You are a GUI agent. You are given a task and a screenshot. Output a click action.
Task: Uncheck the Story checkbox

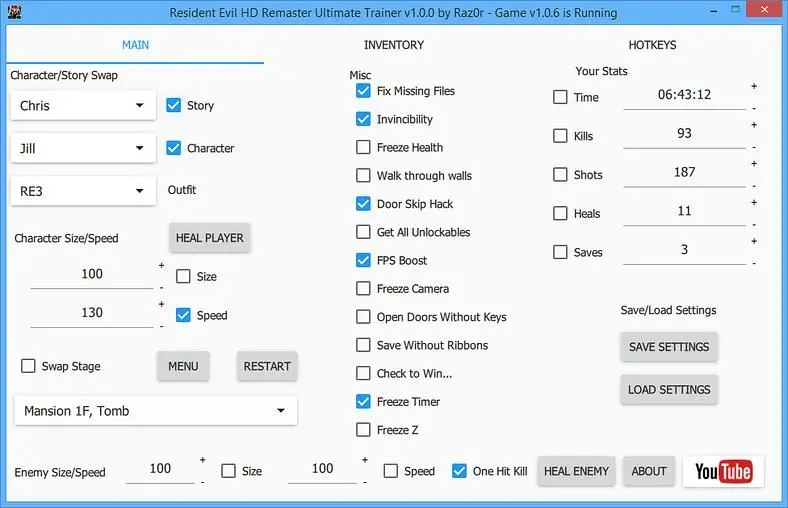click(x=173, y=105)
